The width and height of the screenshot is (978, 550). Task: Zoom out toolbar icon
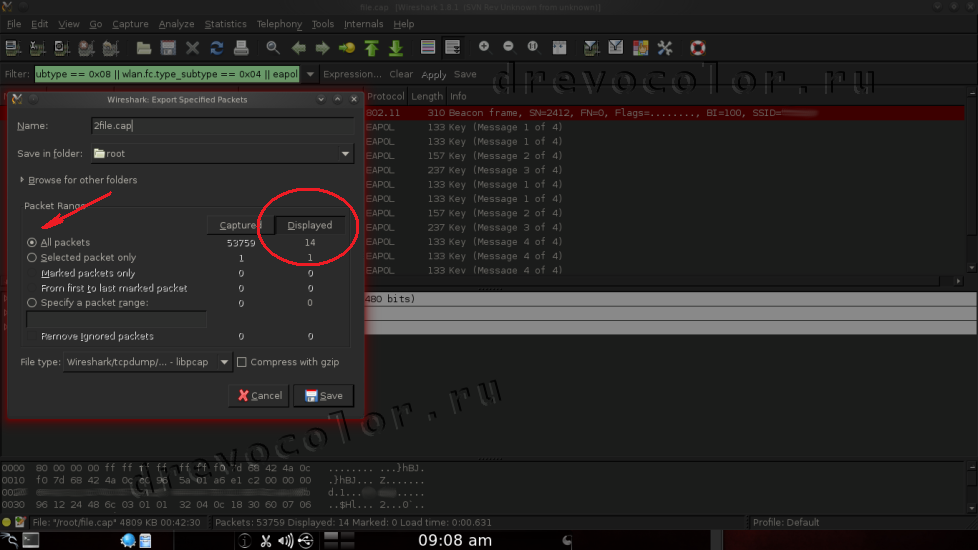(x=508, y=47)
